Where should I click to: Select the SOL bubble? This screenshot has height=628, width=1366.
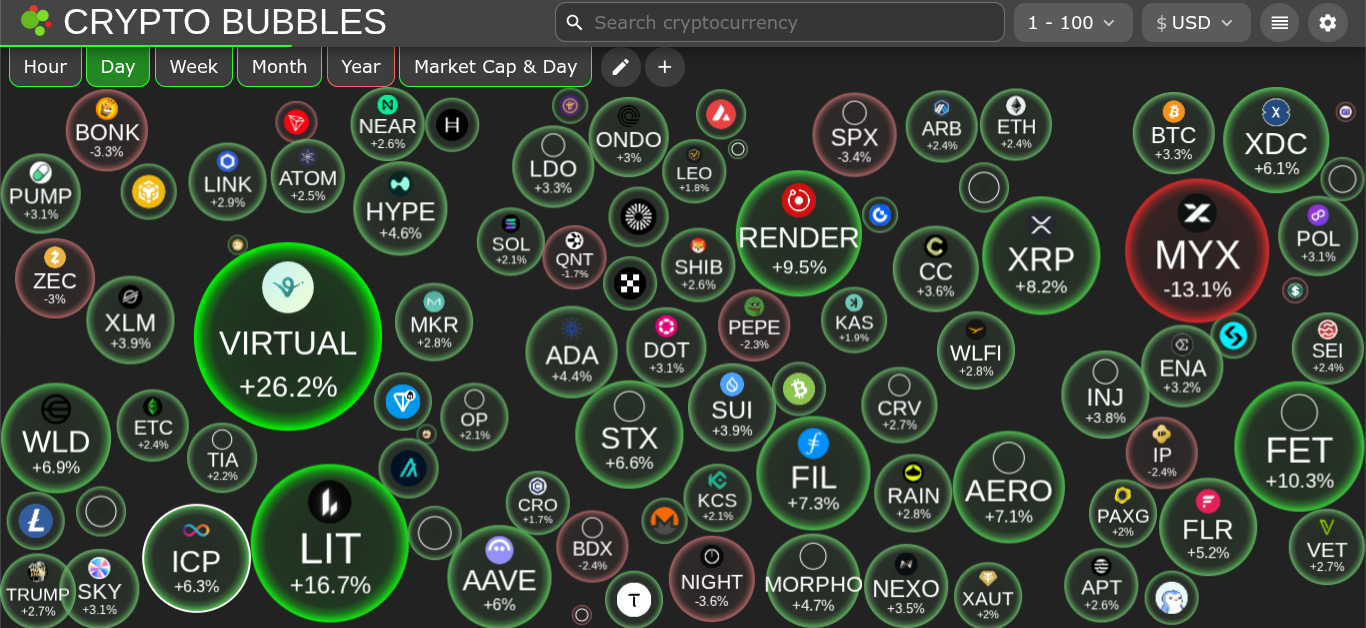pos(511,242)
